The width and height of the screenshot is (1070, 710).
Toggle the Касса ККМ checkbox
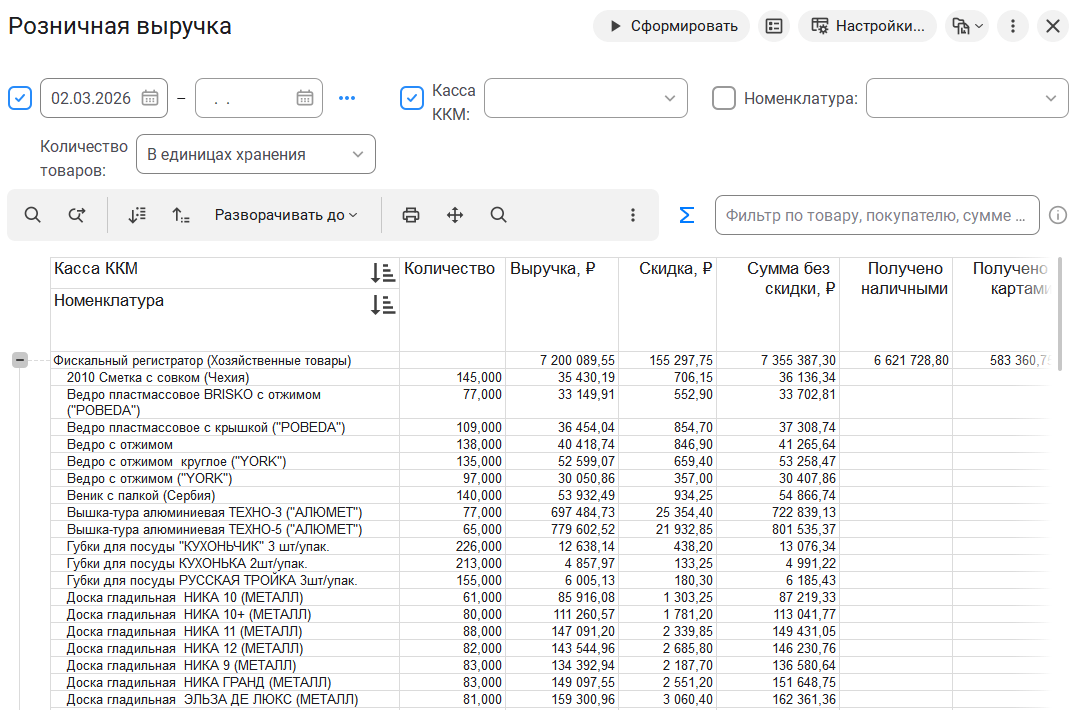click(x=412, y=98)
